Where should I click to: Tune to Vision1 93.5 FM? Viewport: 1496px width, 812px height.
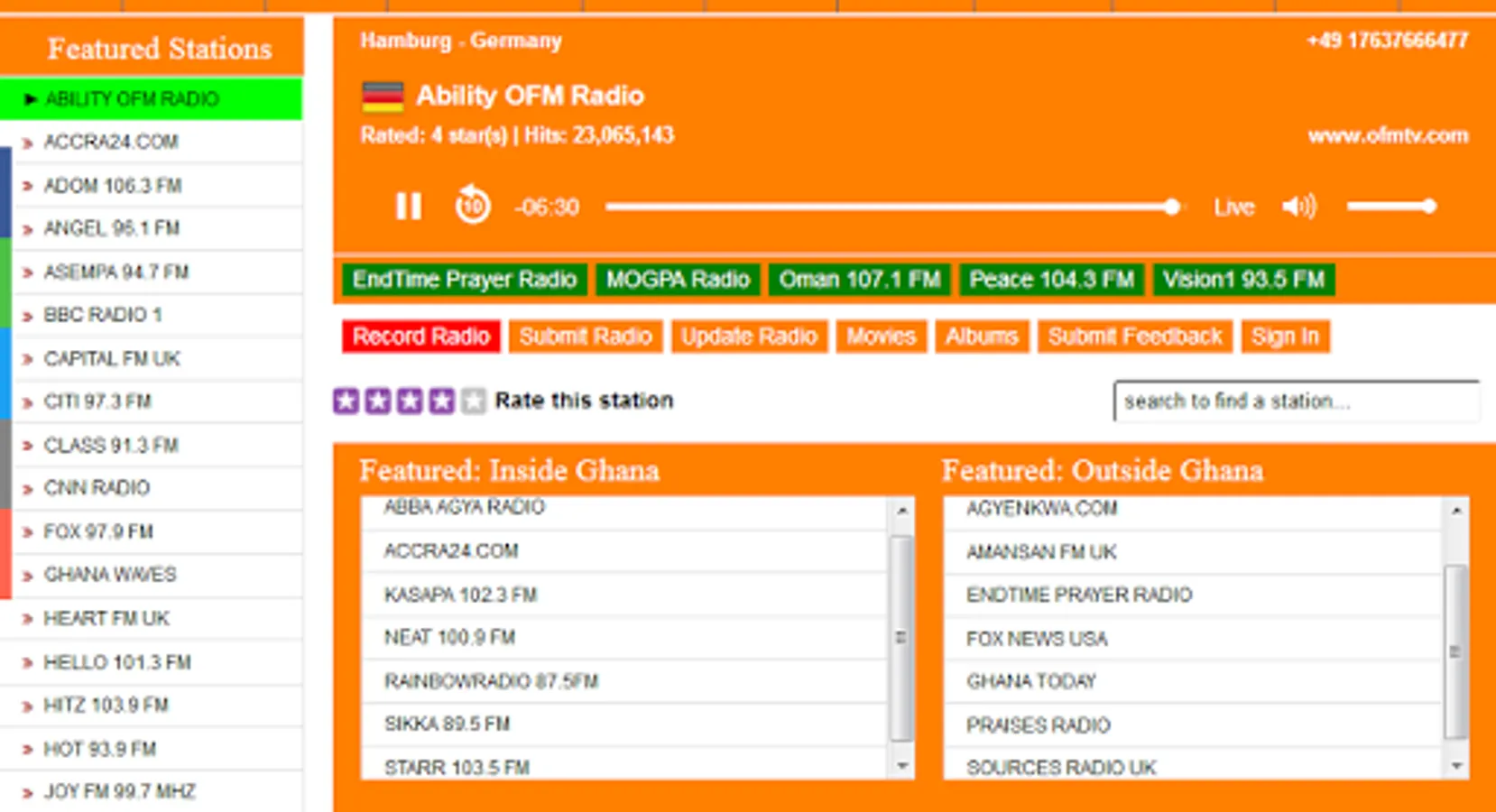[1243, 280]
